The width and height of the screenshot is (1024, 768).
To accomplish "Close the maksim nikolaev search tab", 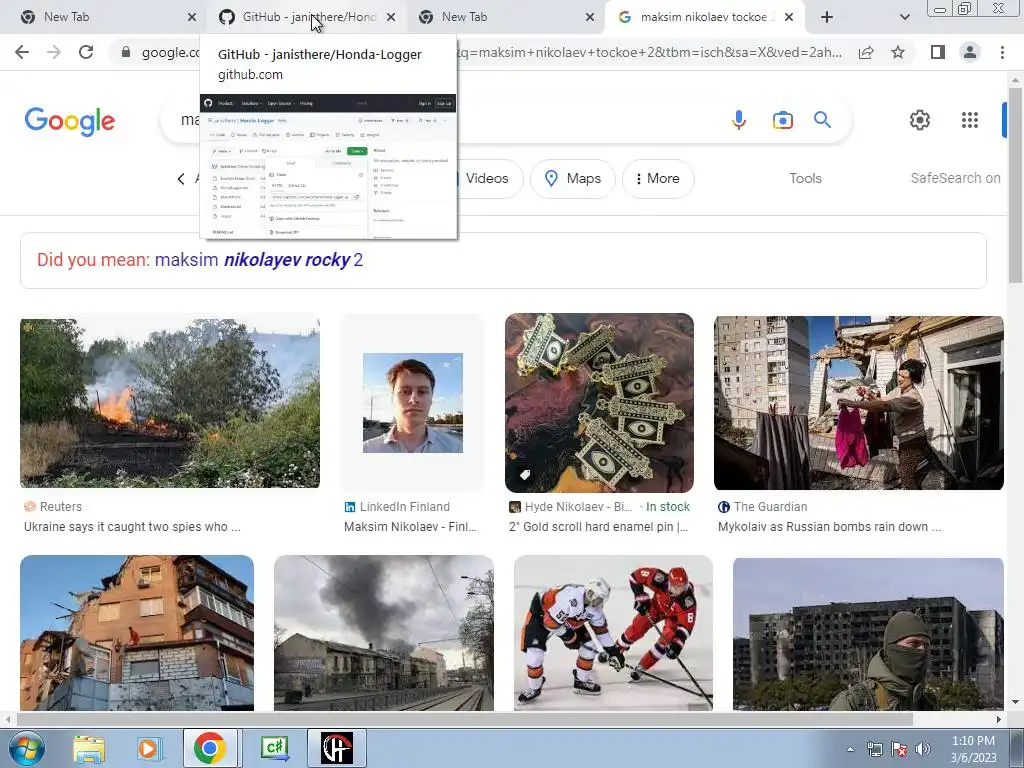I will (x=789, y=17).
